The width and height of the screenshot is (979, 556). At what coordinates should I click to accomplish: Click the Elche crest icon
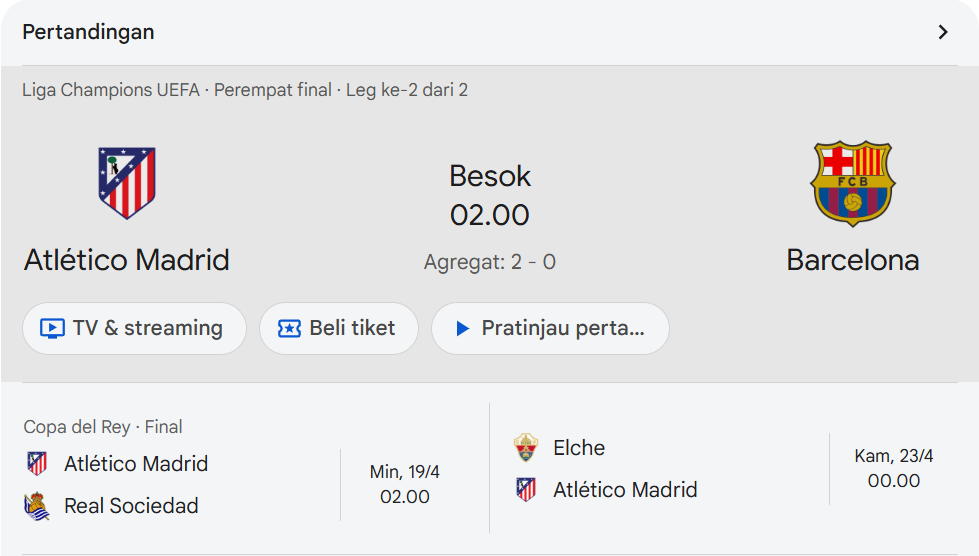click(x=526, y=447)
